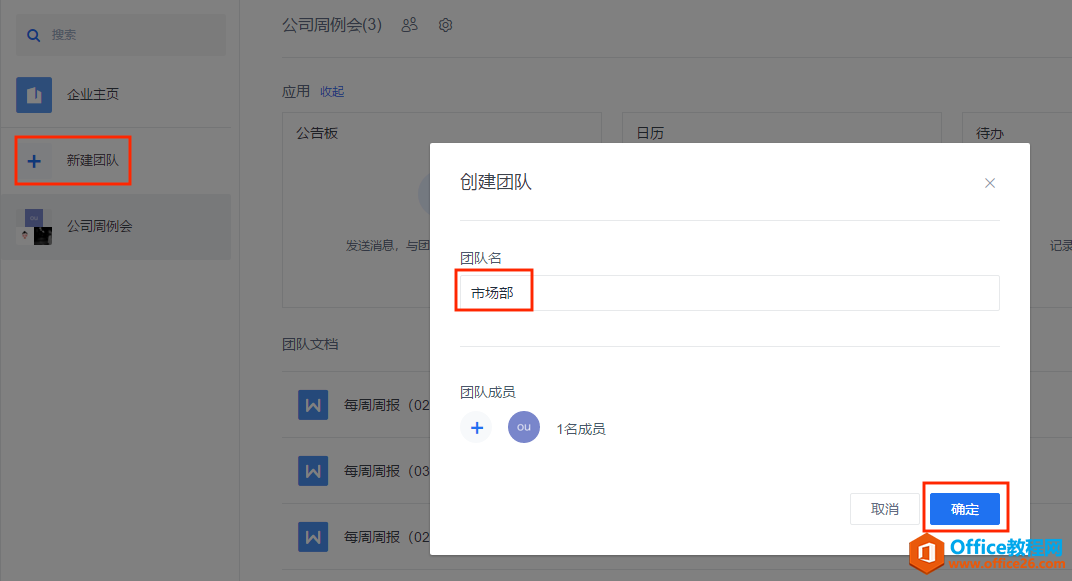Click the plus icon to add 团队成员
This screenshot has width=1072, height=581.
(476, 427)
